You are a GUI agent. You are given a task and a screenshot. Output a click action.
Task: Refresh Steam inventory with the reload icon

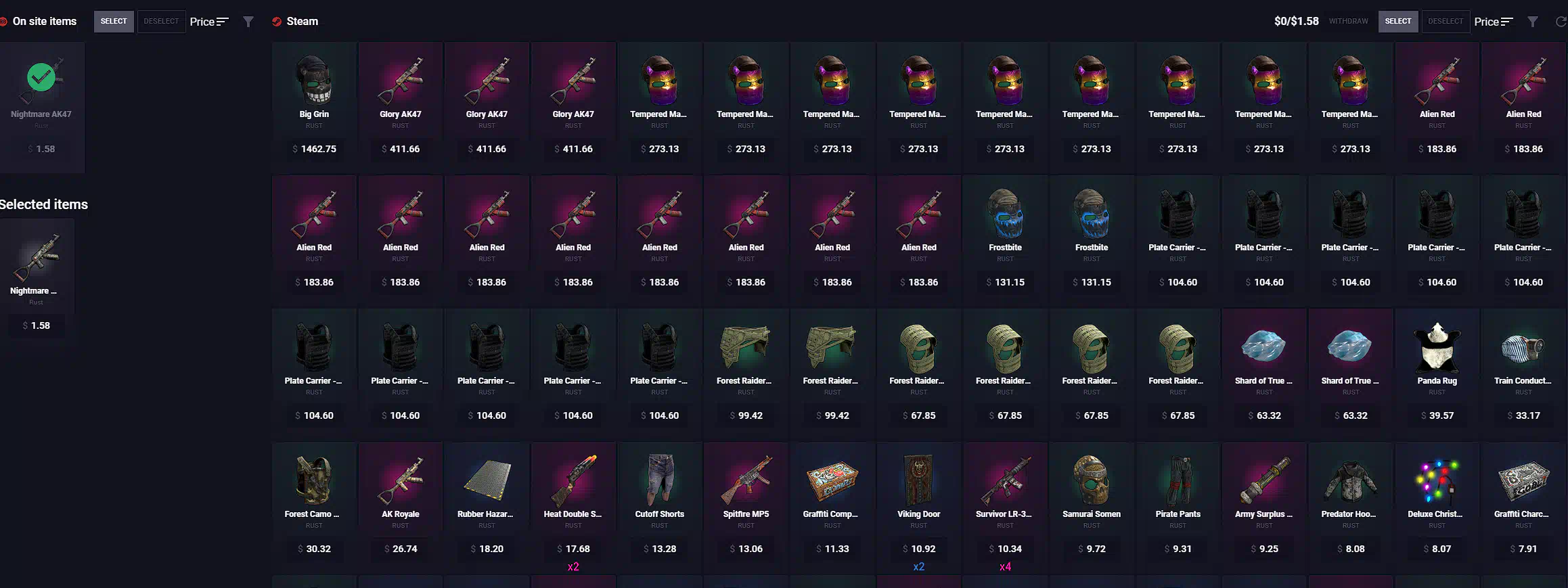(x=1561, y=22)
